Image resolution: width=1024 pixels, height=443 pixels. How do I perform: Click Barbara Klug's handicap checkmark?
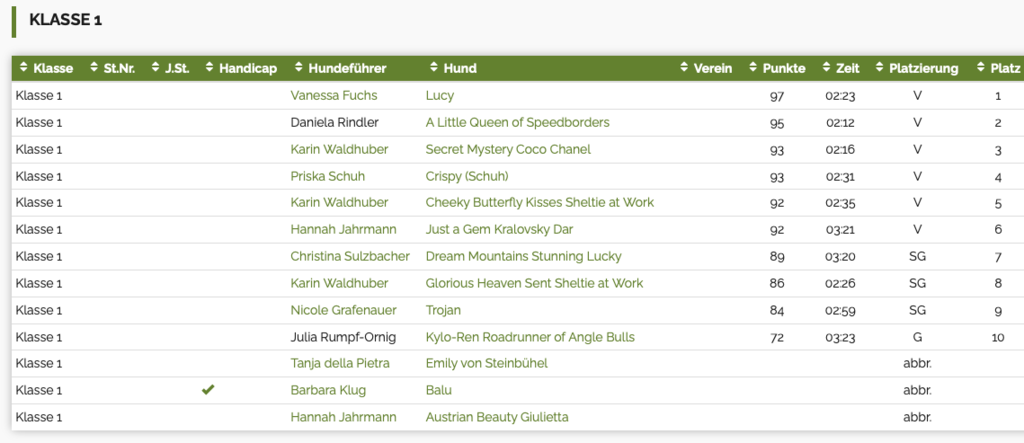pos(208,390)
